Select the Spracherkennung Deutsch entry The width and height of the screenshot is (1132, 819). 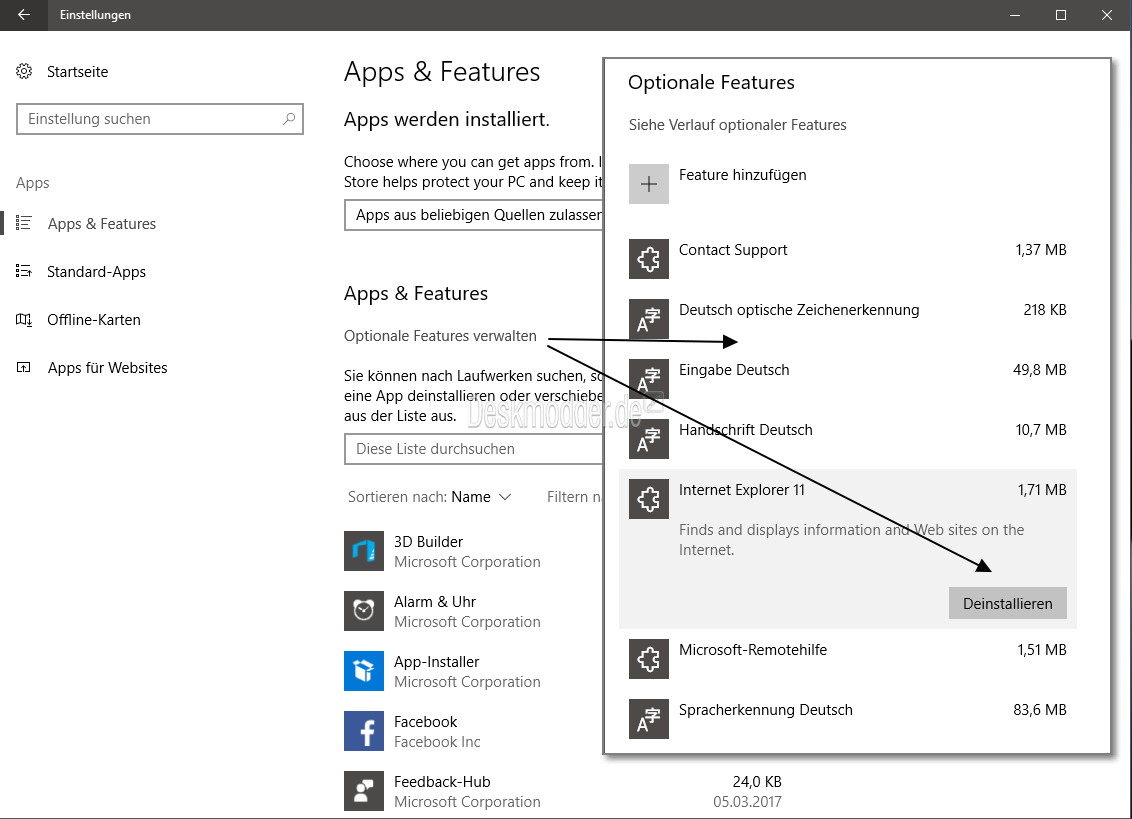coord(848,719)
